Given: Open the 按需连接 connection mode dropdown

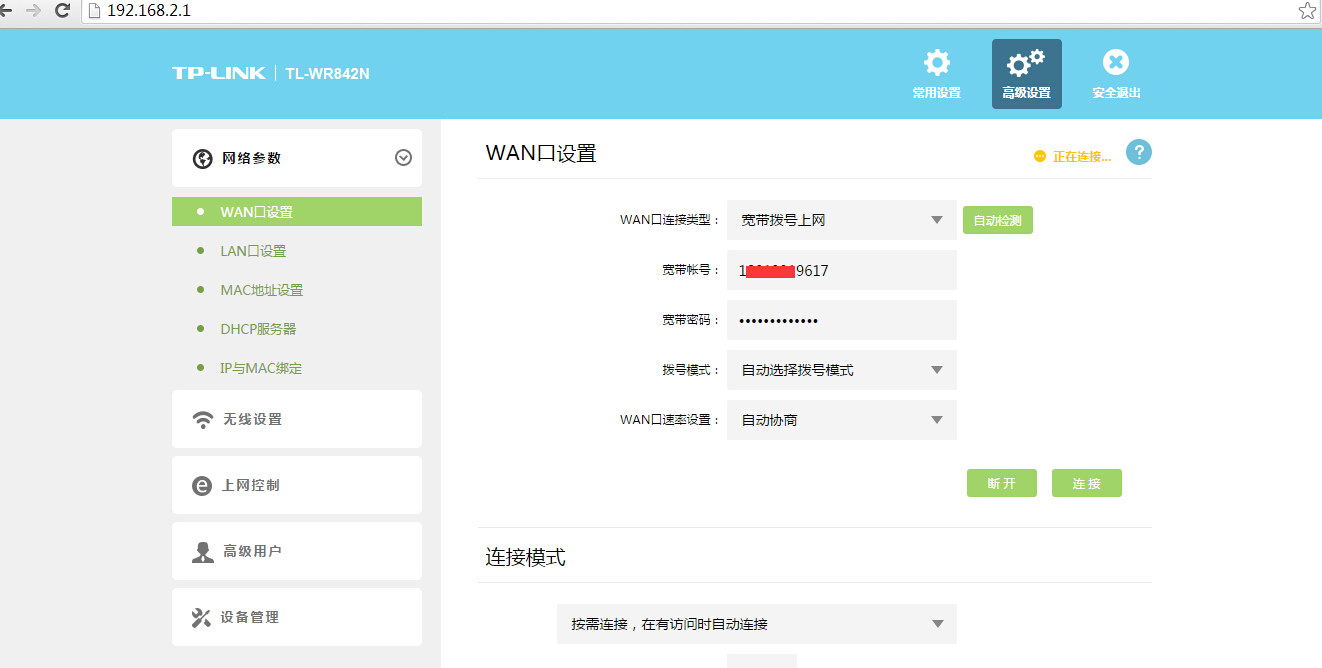Looking at the screenshot, I should pyautogui.click(x=757, y=624).
